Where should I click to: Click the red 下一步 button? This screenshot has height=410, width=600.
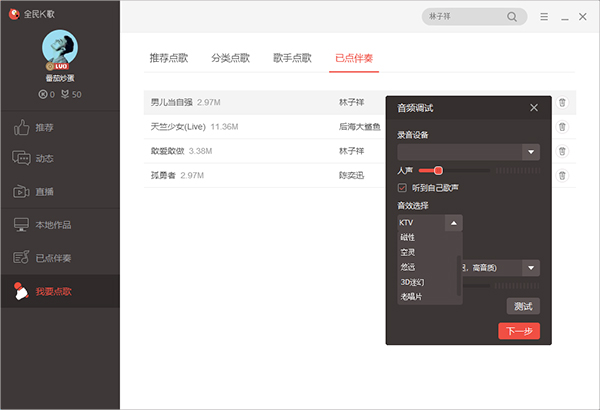click(x=518, y=331)
